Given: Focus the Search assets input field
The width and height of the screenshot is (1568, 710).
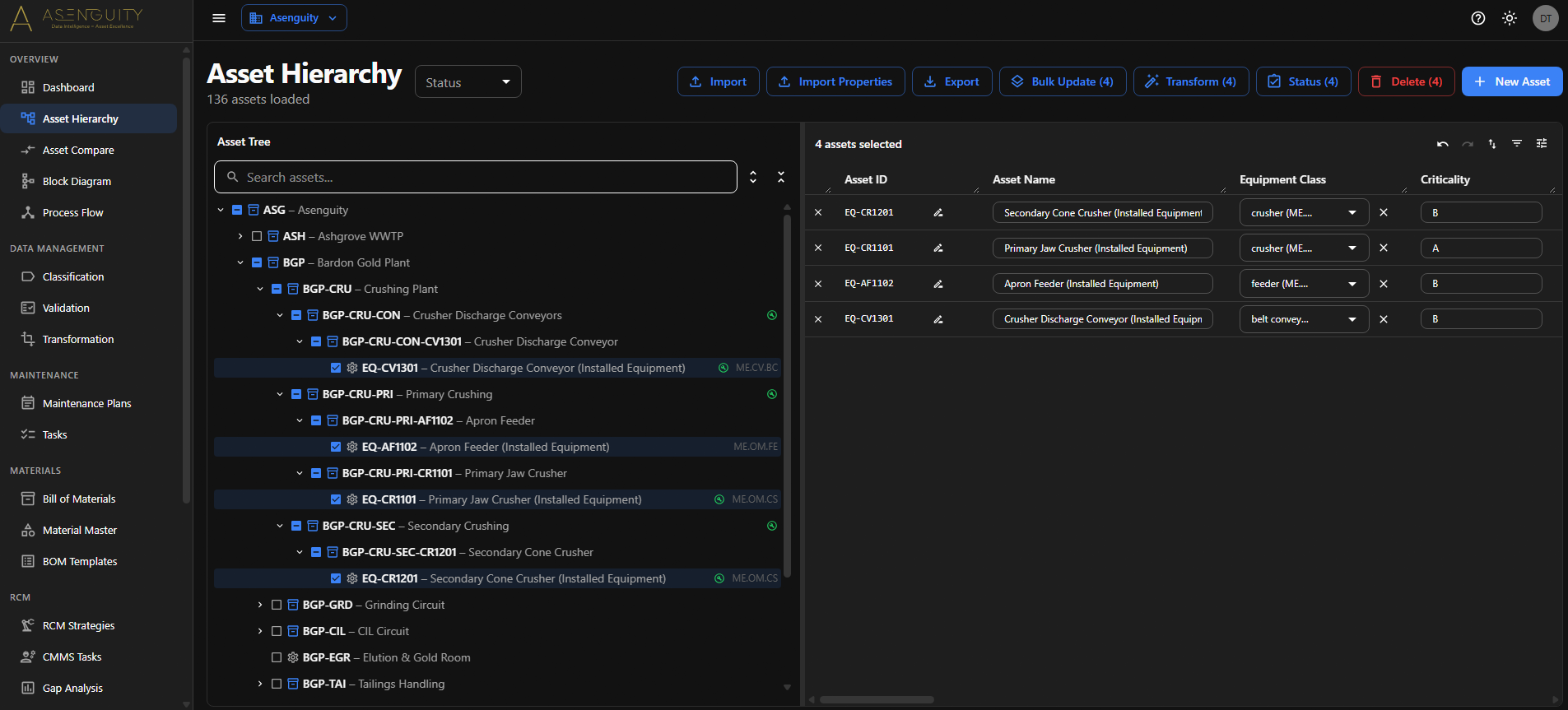Looking at the screenshot, I should coord(476,177).
